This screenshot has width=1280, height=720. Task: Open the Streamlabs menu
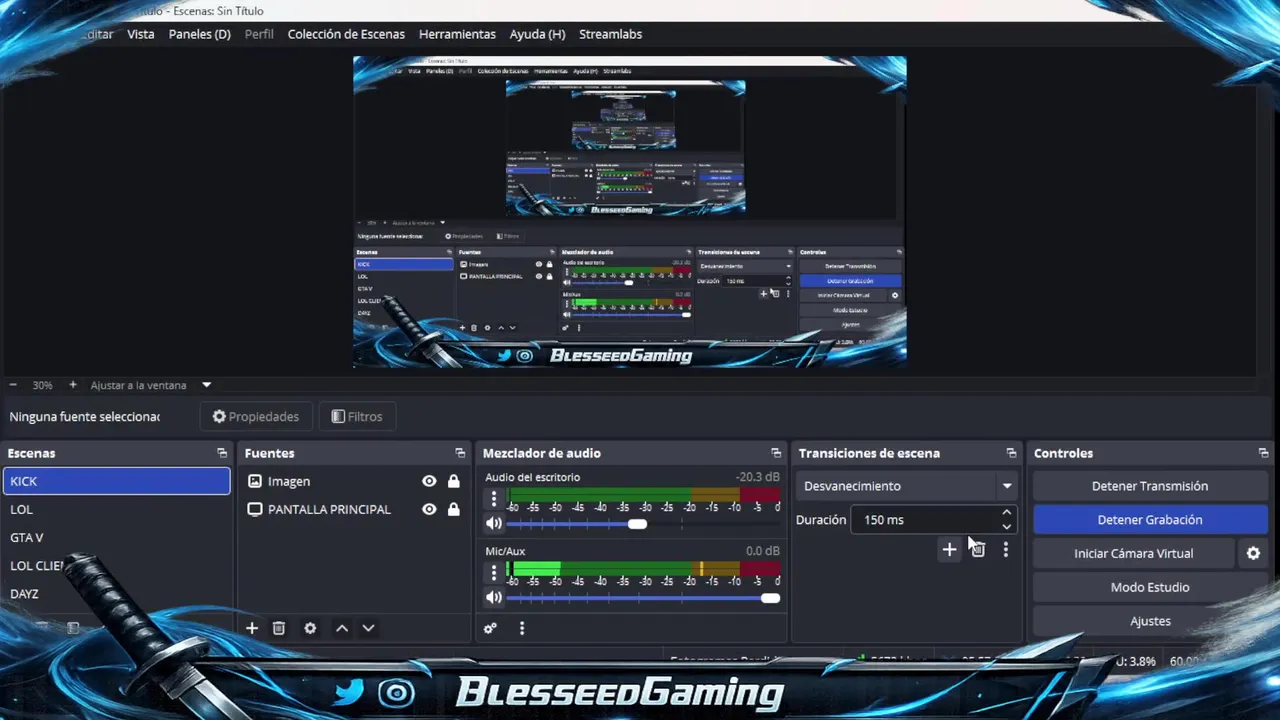click(x=611, y=34)
